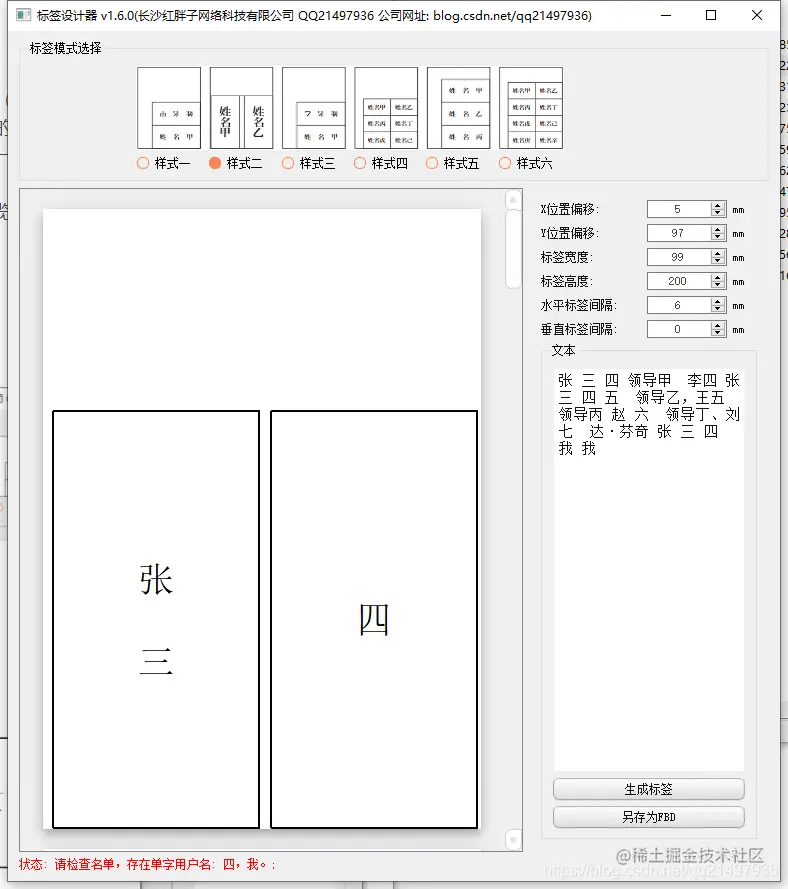This screenshot has width=788, height=889.
Task: Click the 样式六 eight-label layout thumbnail
Action: [531, 108]
